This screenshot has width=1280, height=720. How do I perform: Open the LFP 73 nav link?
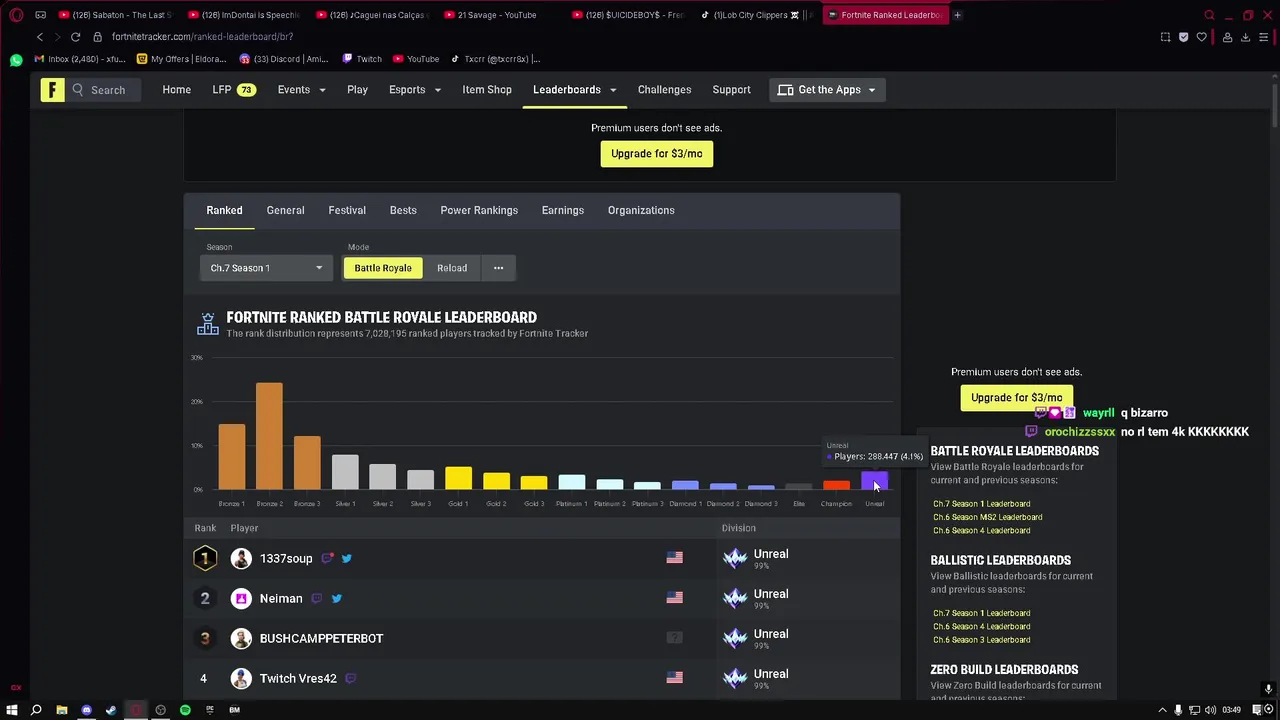click(234, 90)
